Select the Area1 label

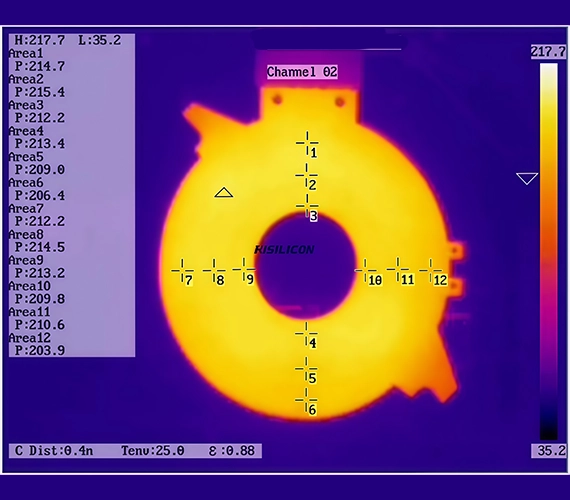point(26,53)
